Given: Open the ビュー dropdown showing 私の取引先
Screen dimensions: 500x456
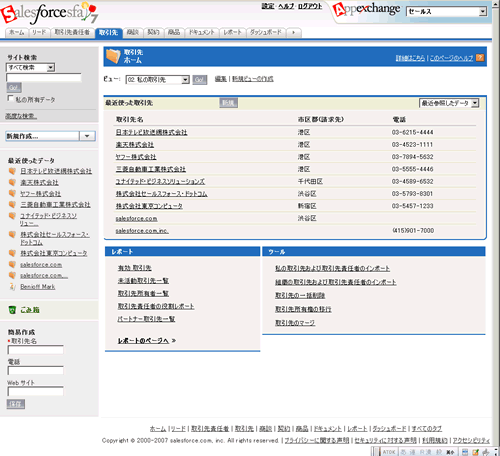Looking at the screenshot, I should (157, 80).
